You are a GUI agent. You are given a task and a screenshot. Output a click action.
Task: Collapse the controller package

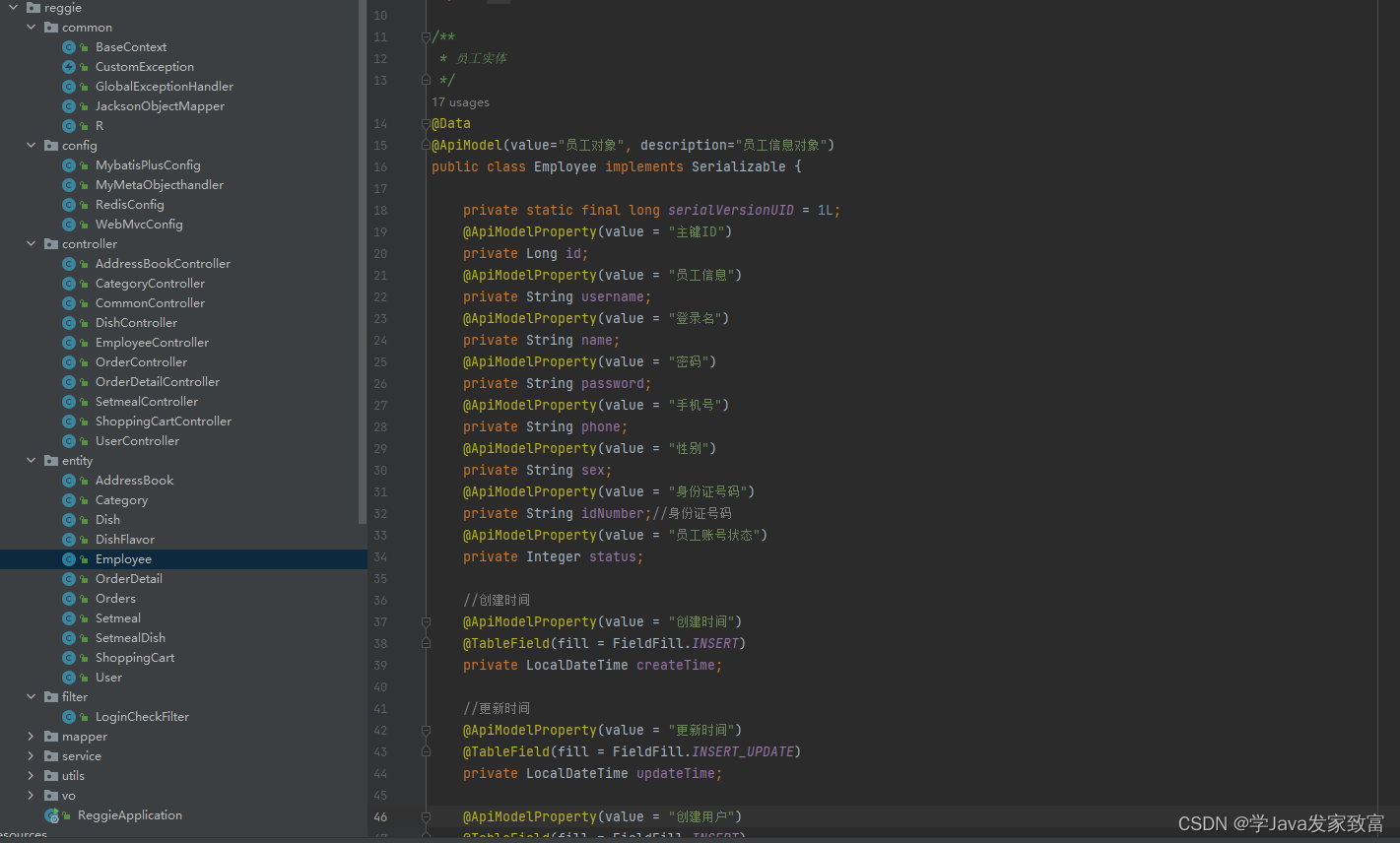tap(32, 244)
